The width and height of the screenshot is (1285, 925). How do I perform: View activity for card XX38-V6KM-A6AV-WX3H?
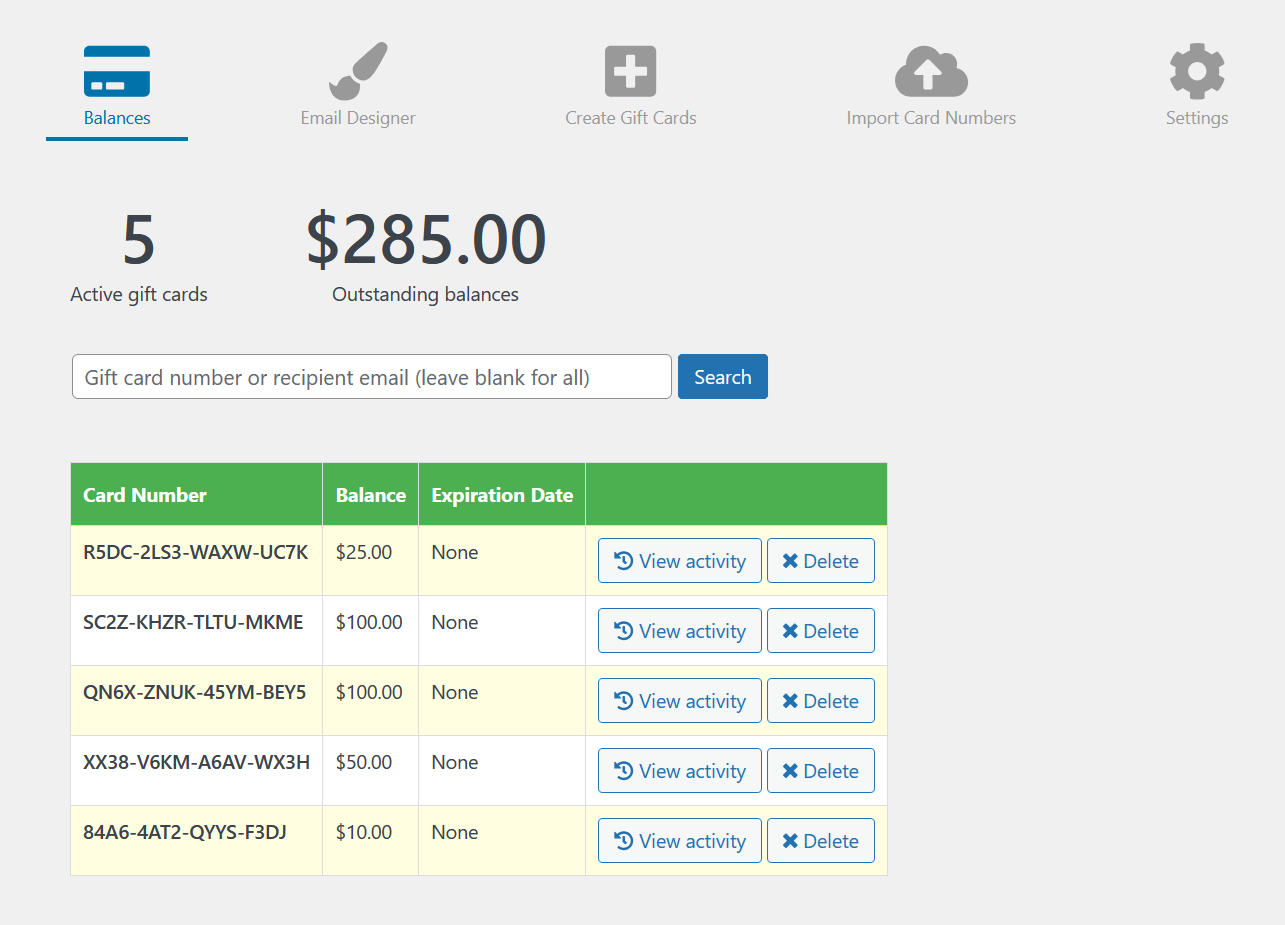tap(680, 771)
